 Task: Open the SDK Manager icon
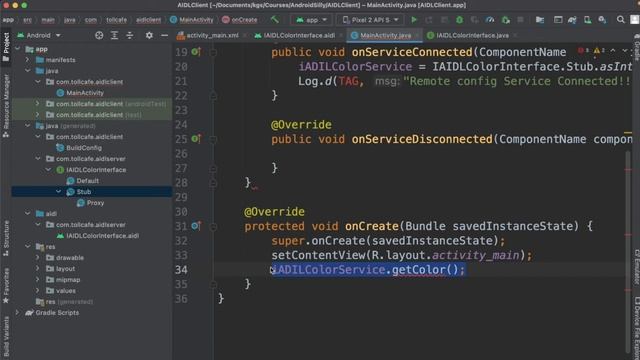click(x=602, y=20)
